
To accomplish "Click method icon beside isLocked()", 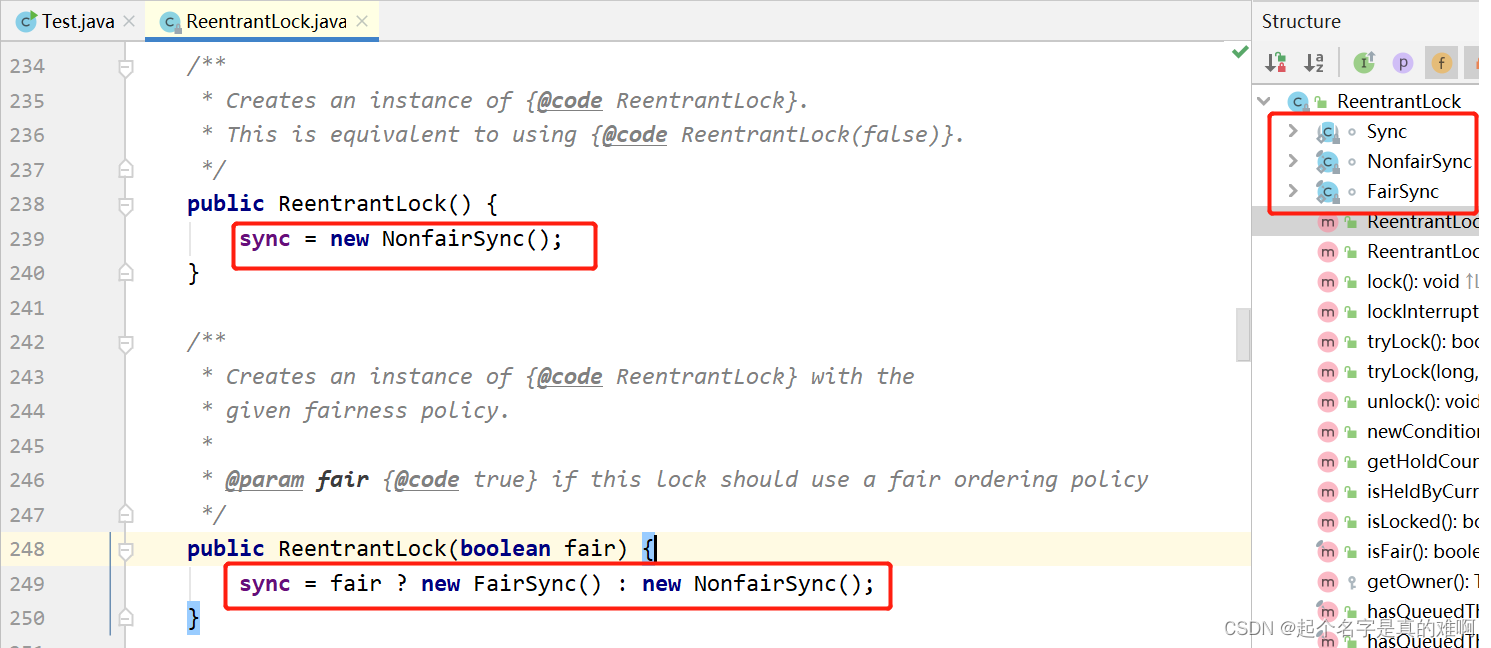I will click(1328, 521).
